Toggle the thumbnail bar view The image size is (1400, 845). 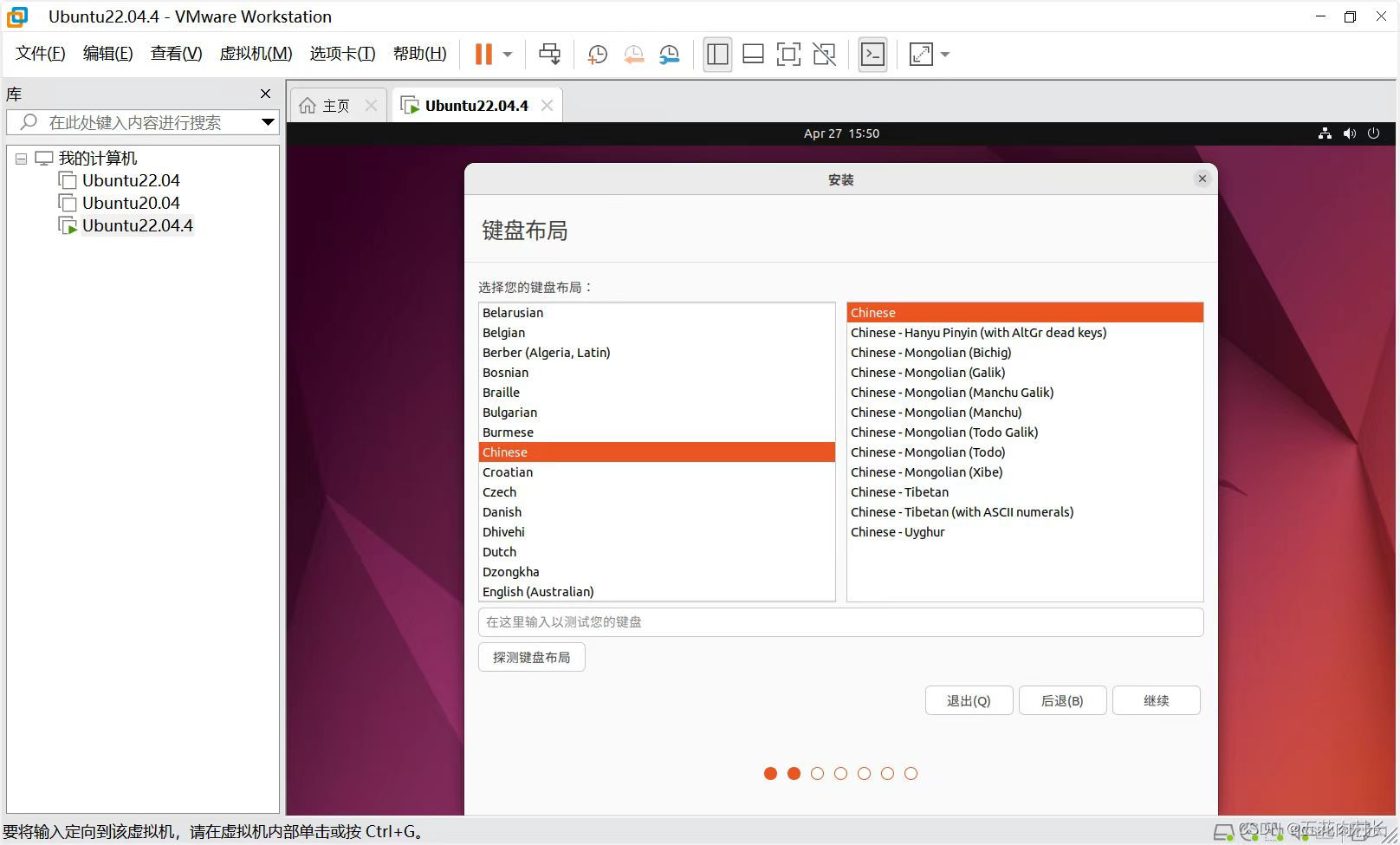(x=753, y=55)
